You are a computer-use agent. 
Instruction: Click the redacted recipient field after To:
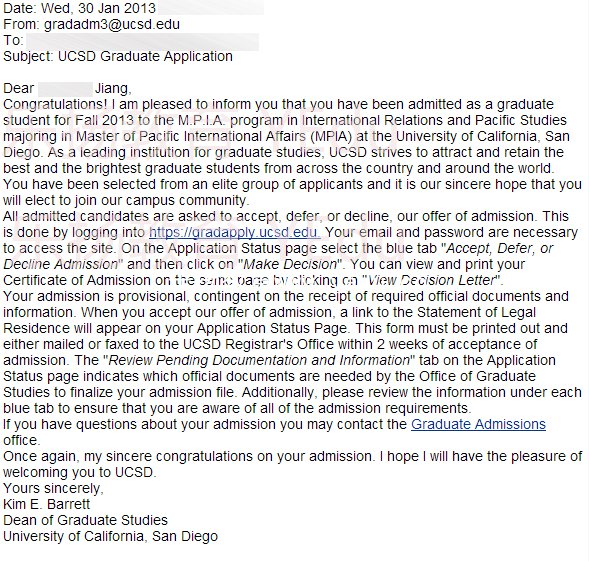pyautogui.click(x=143, y=41)
